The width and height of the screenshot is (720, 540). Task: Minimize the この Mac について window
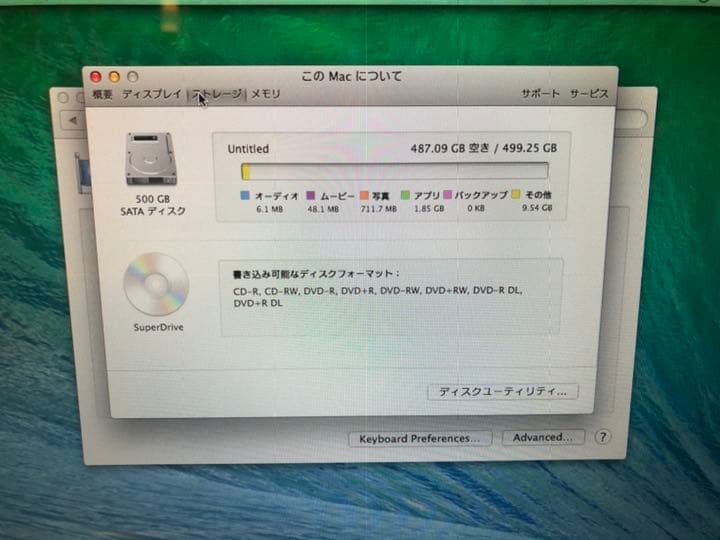[114, 77]
